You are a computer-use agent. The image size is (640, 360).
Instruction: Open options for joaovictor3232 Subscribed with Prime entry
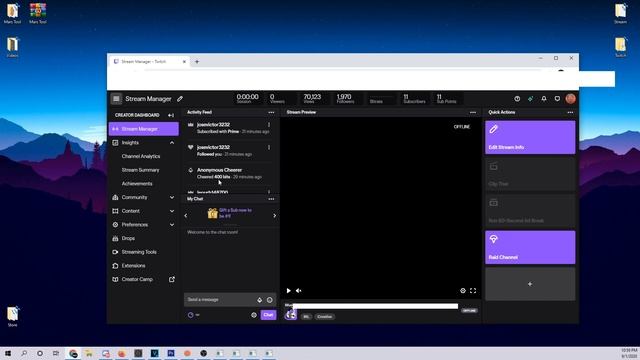269,125
